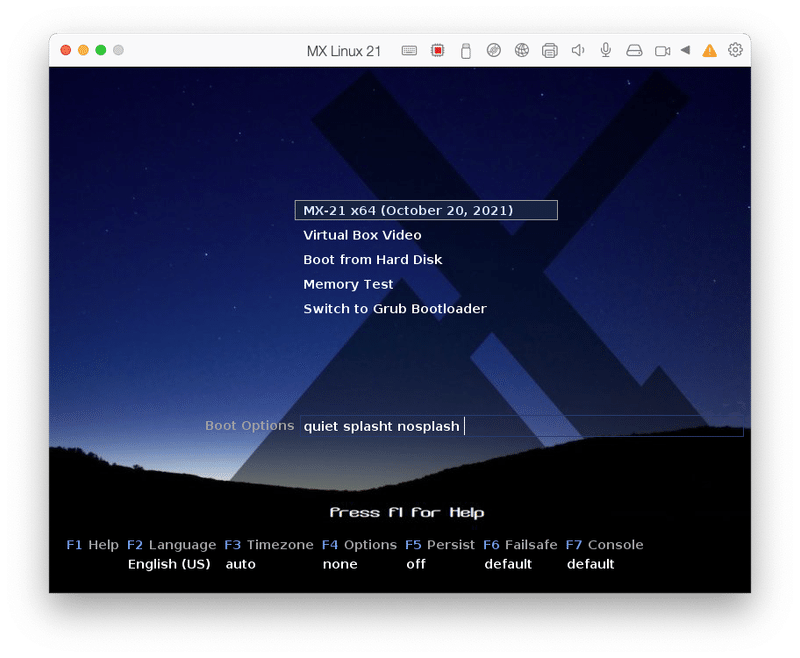Open the USB devices icon

(x=465, y=50)
